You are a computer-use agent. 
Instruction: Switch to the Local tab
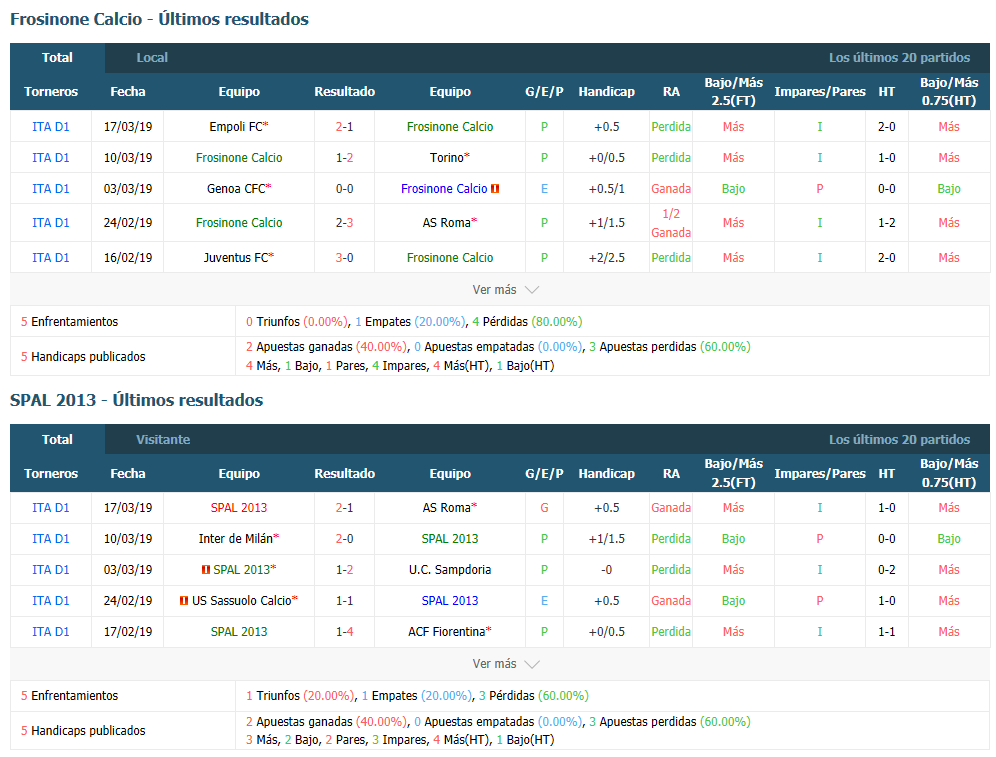pyautogui.click(x=152, y=58)
